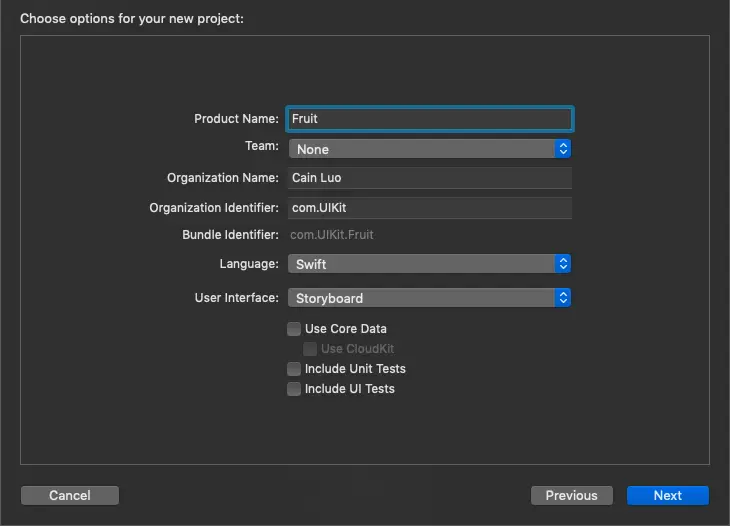Open the User Interface Storyboard dropdown
The image size is (730, 526).
point(422,298)
